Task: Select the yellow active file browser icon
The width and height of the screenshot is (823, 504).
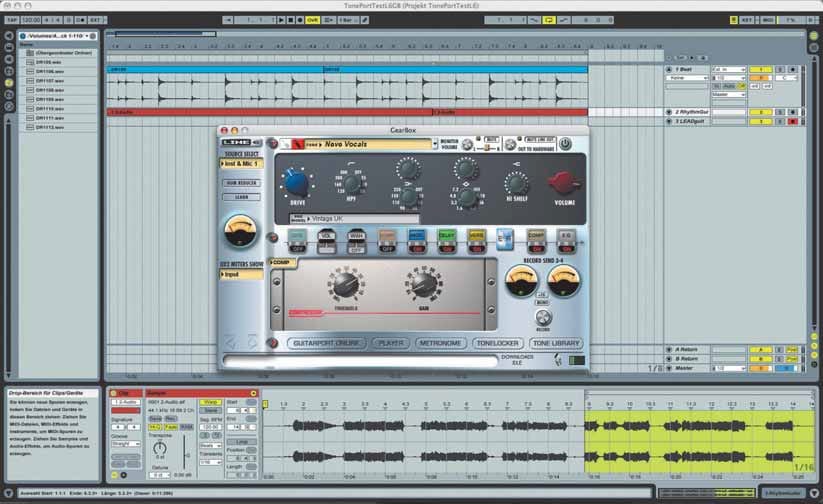Action: [9, 82]
